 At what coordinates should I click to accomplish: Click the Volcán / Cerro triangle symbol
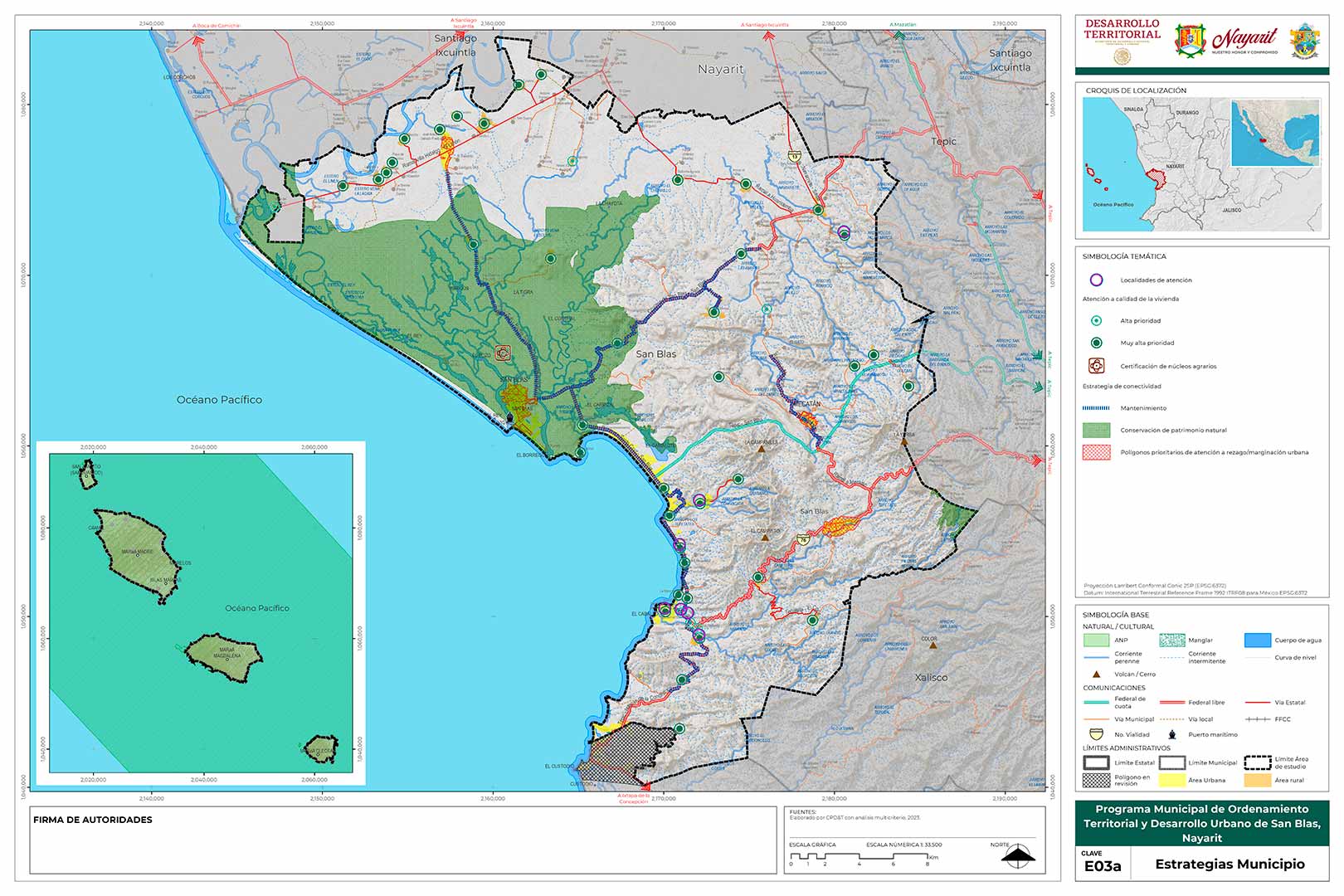1096,674
